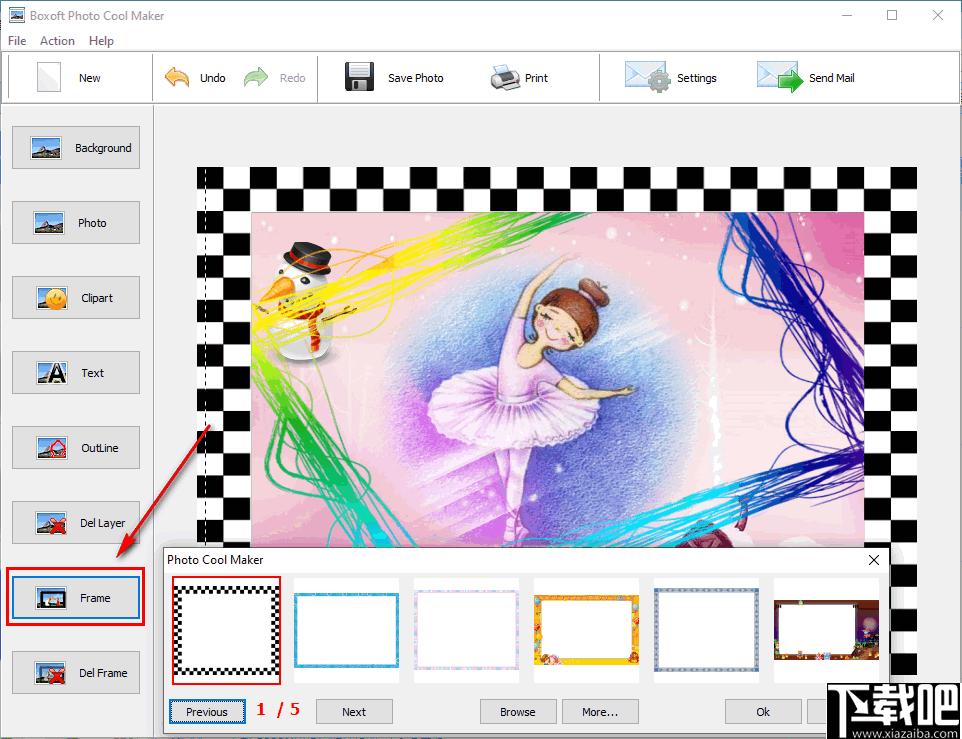This screenshot has height=739, width=962.
Task: Select the black checkered frame thumbnail
Action: [x=226, y=630]
